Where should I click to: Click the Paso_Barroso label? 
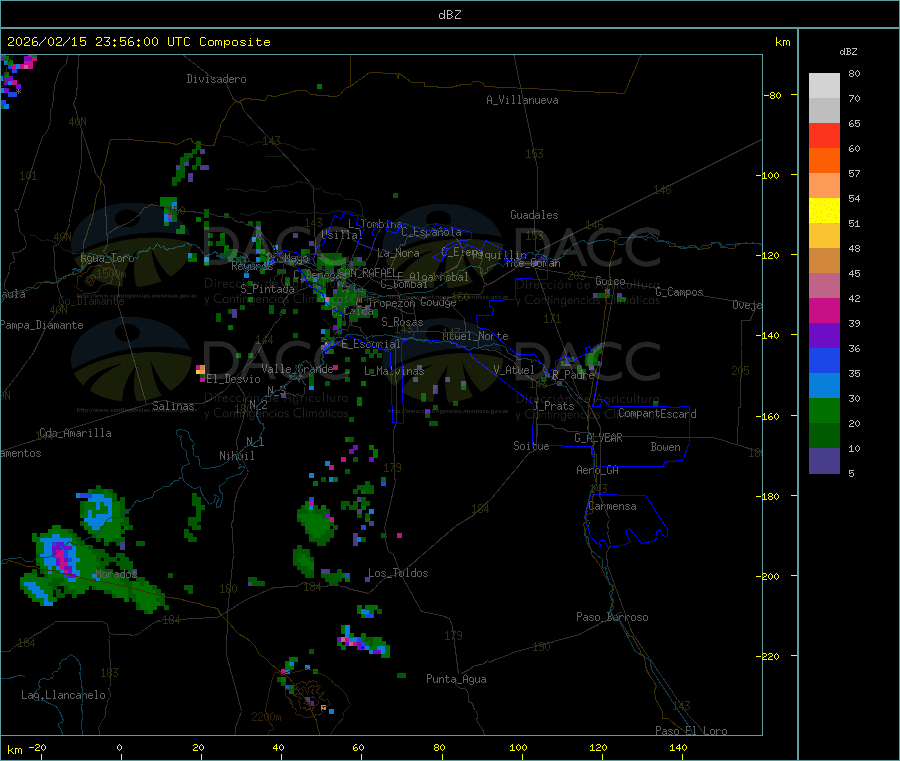pyautogui.click(x=612, y=617)
